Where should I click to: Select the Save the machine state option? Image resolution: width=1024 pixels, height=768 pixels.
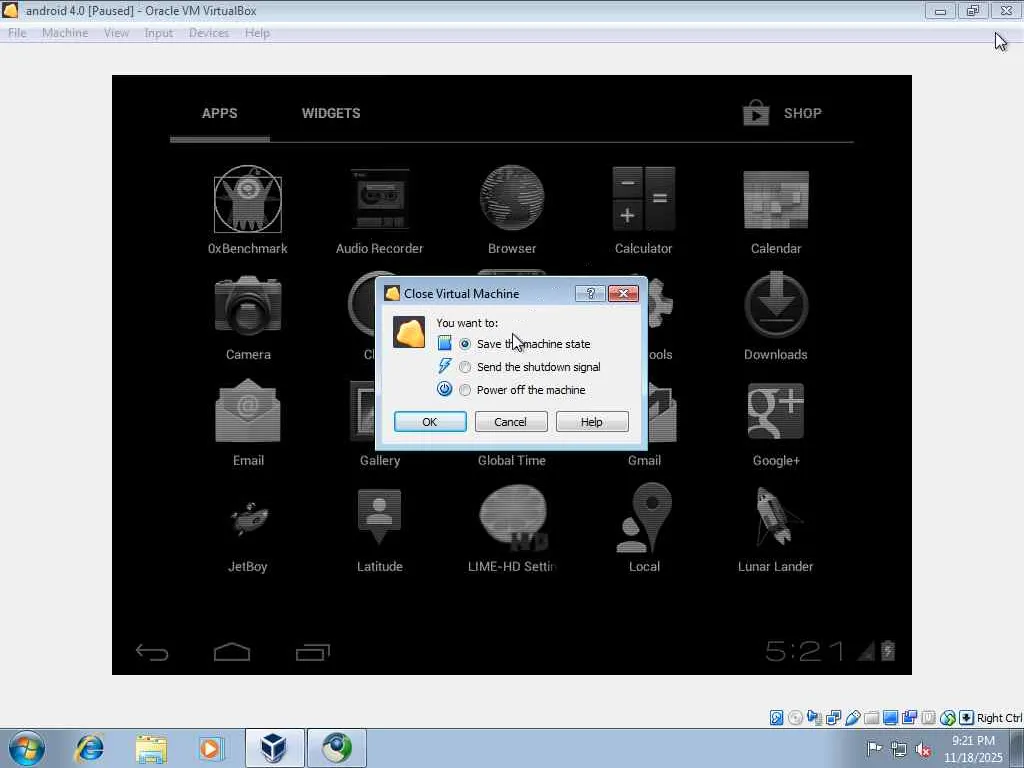pyautogui.click(x=464, y=344)
